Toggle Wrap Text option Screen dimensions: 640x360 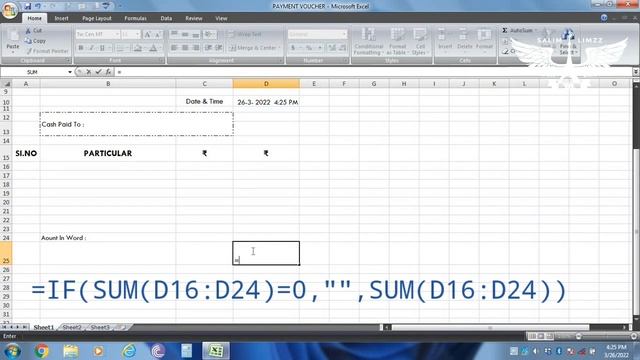[245, 34]
